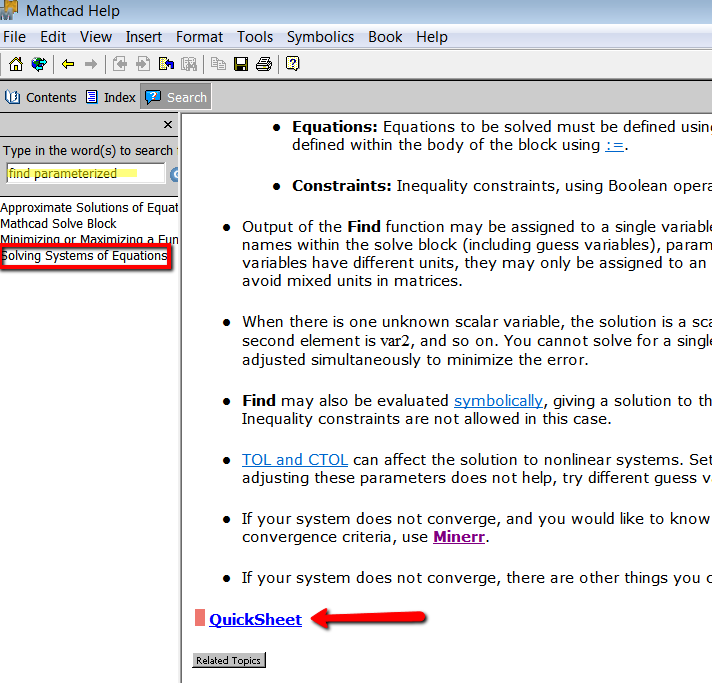
Task: Click the binoculars search book icon
Action: (189, 64)
